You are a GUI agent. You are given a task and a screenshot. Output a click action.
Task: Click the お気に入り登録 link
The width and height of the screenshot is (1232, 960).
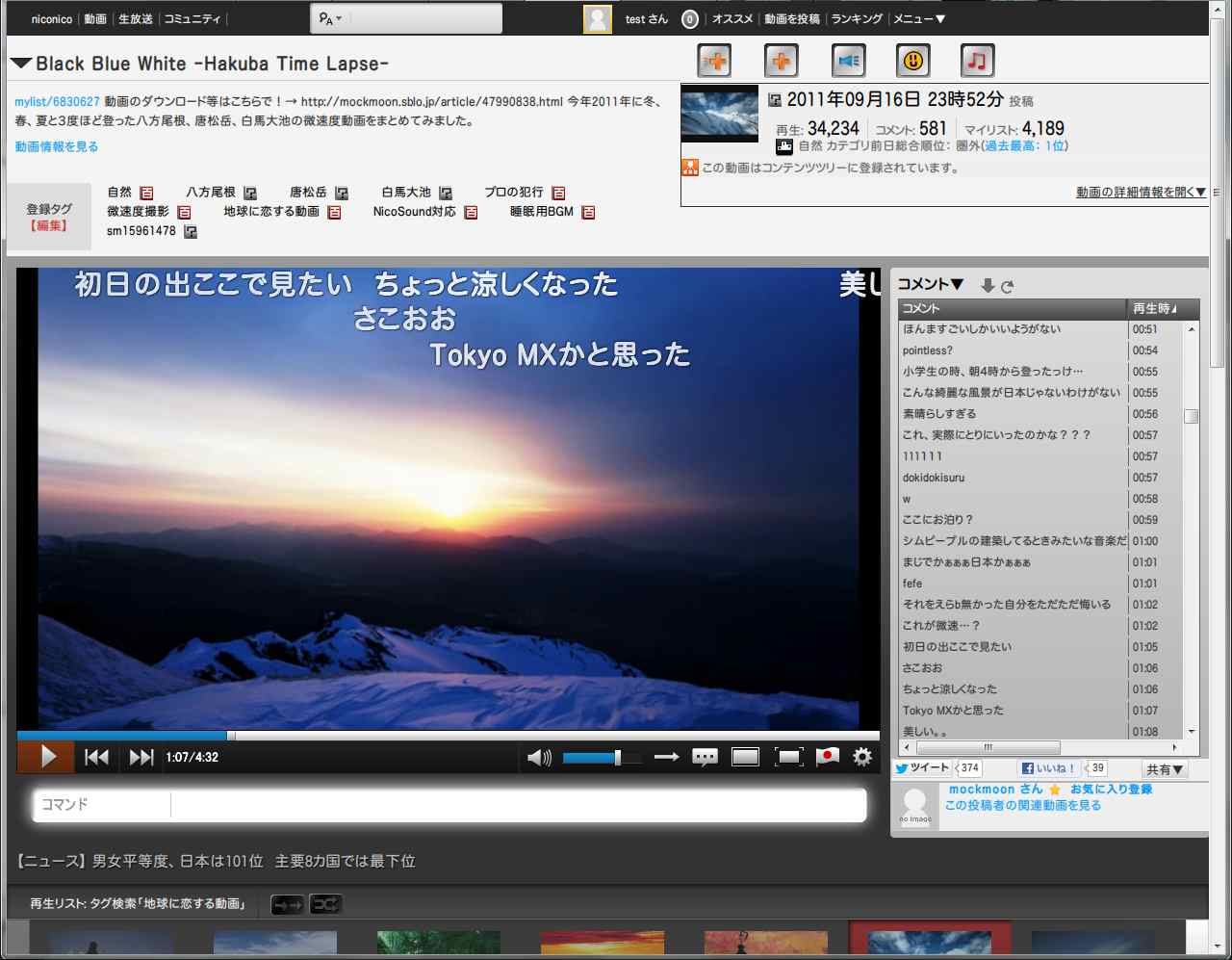click(x=1111, y=790)
